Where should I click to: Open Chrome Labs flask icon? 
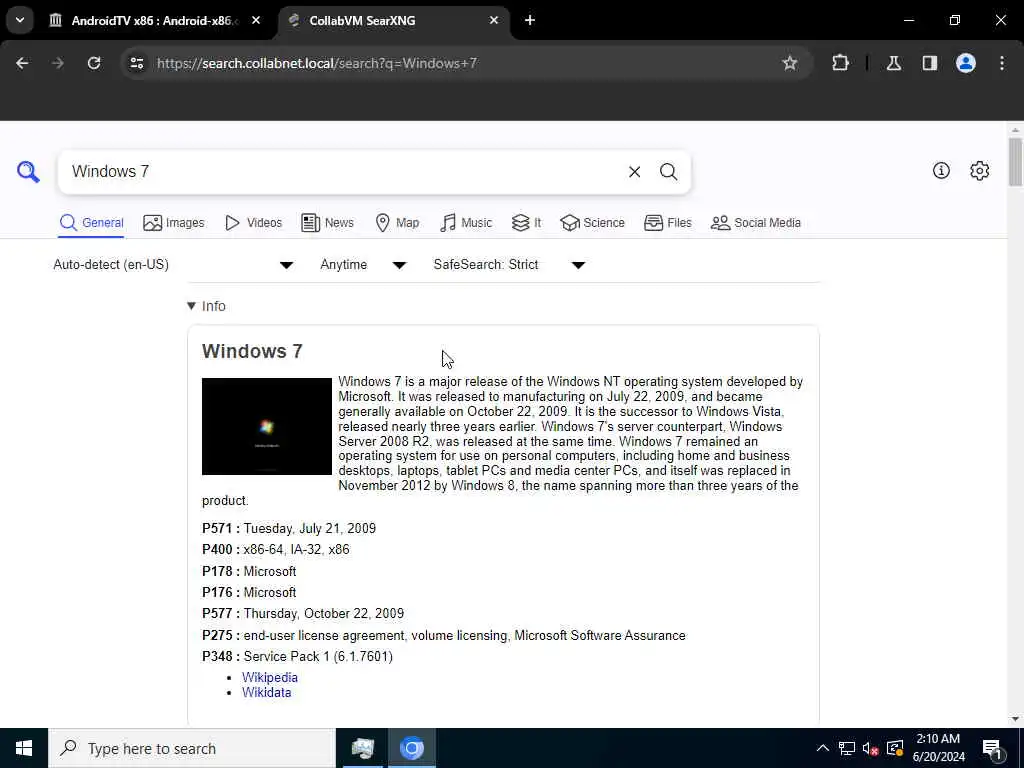click(x=893, y=63)
